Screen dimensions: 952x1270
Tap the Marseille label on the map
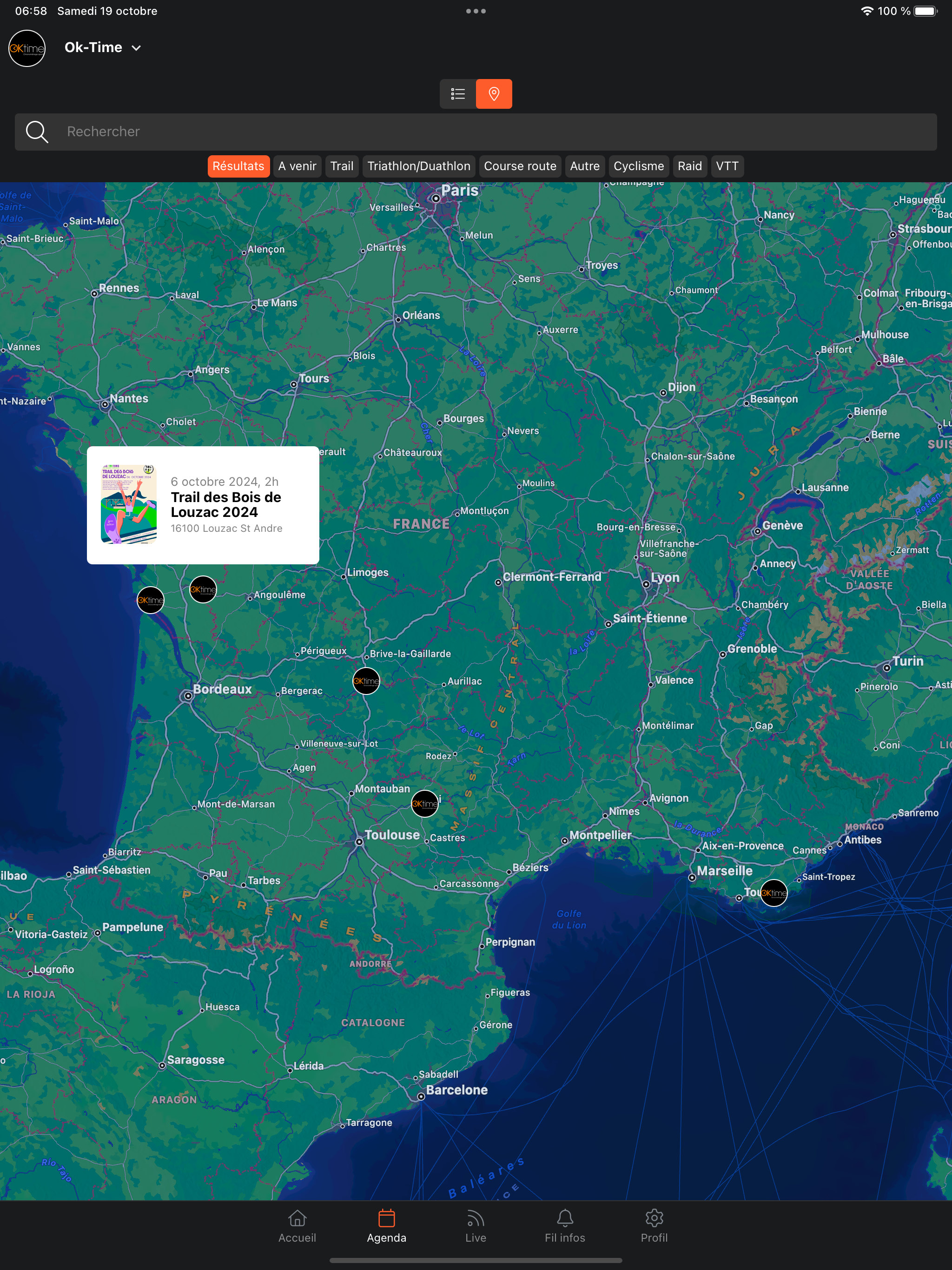pyautogui.click(x=725, y=872)
